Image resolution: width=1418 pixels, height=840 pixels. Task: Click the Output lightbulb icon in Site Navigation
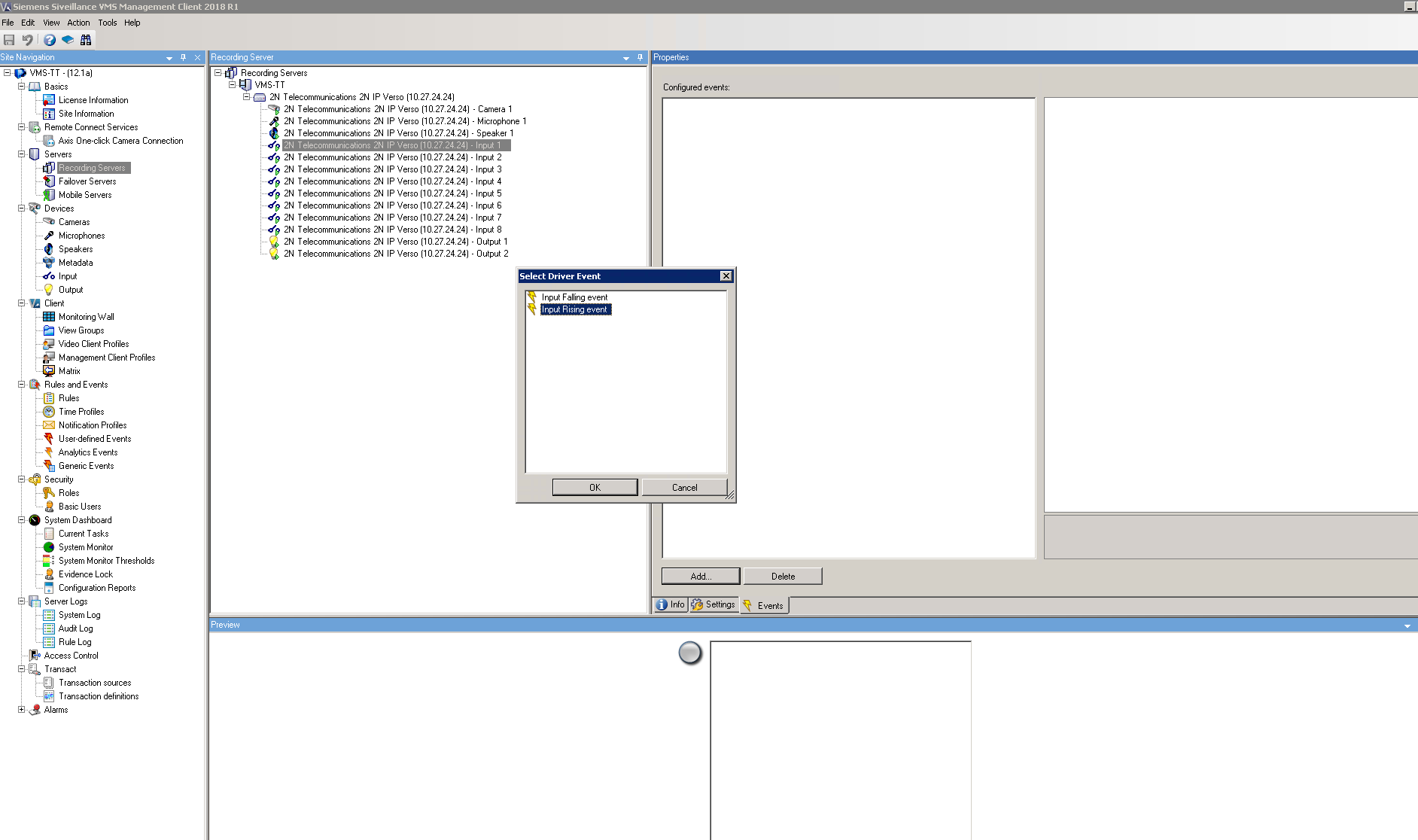49,290
